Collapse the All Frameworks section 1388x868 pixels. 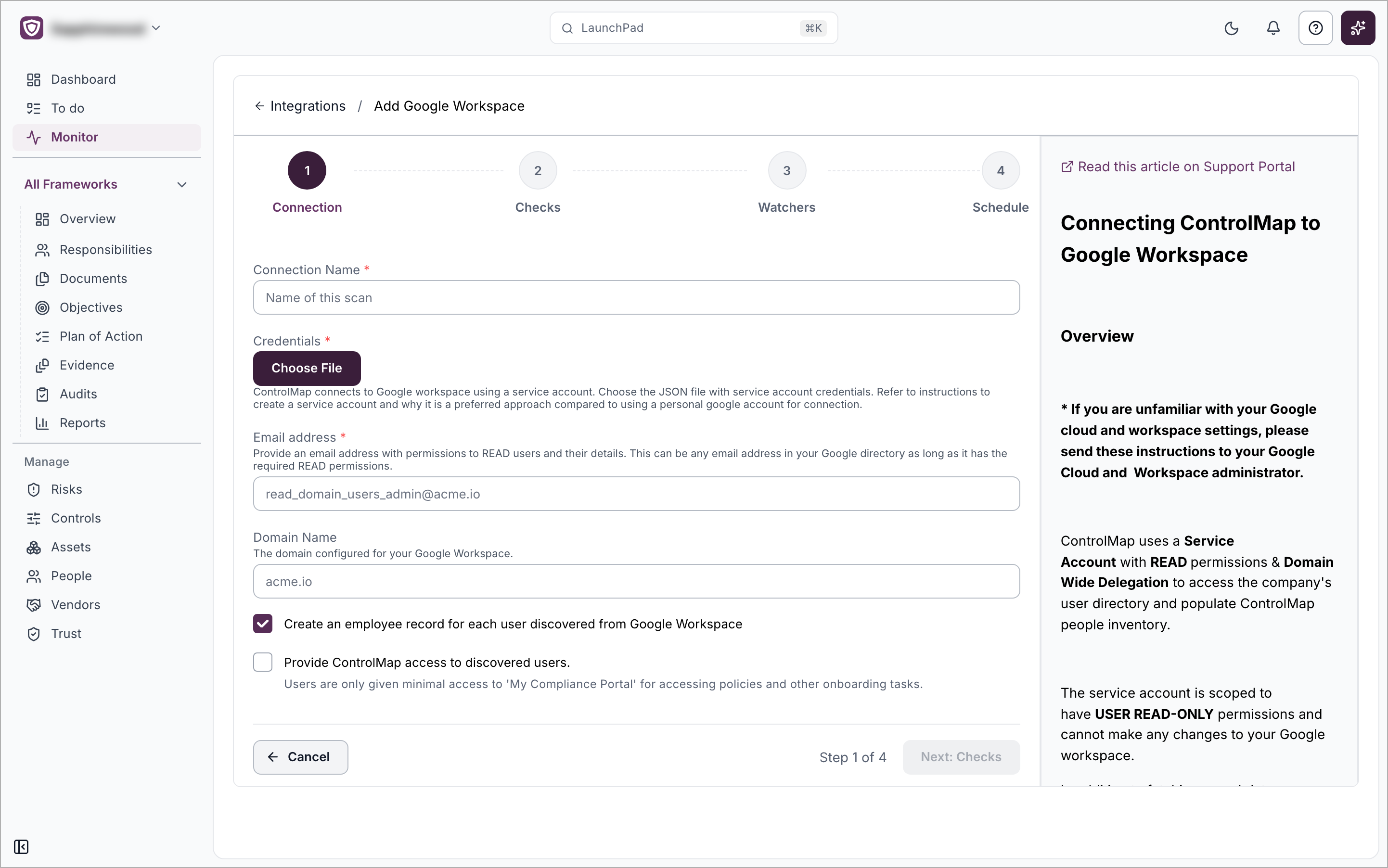click(182, 184)
